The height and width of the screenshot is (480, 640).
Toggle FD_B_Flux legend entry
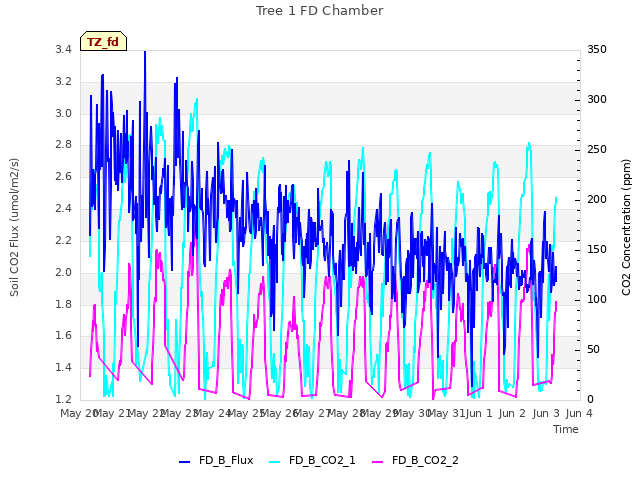(216, 460)
